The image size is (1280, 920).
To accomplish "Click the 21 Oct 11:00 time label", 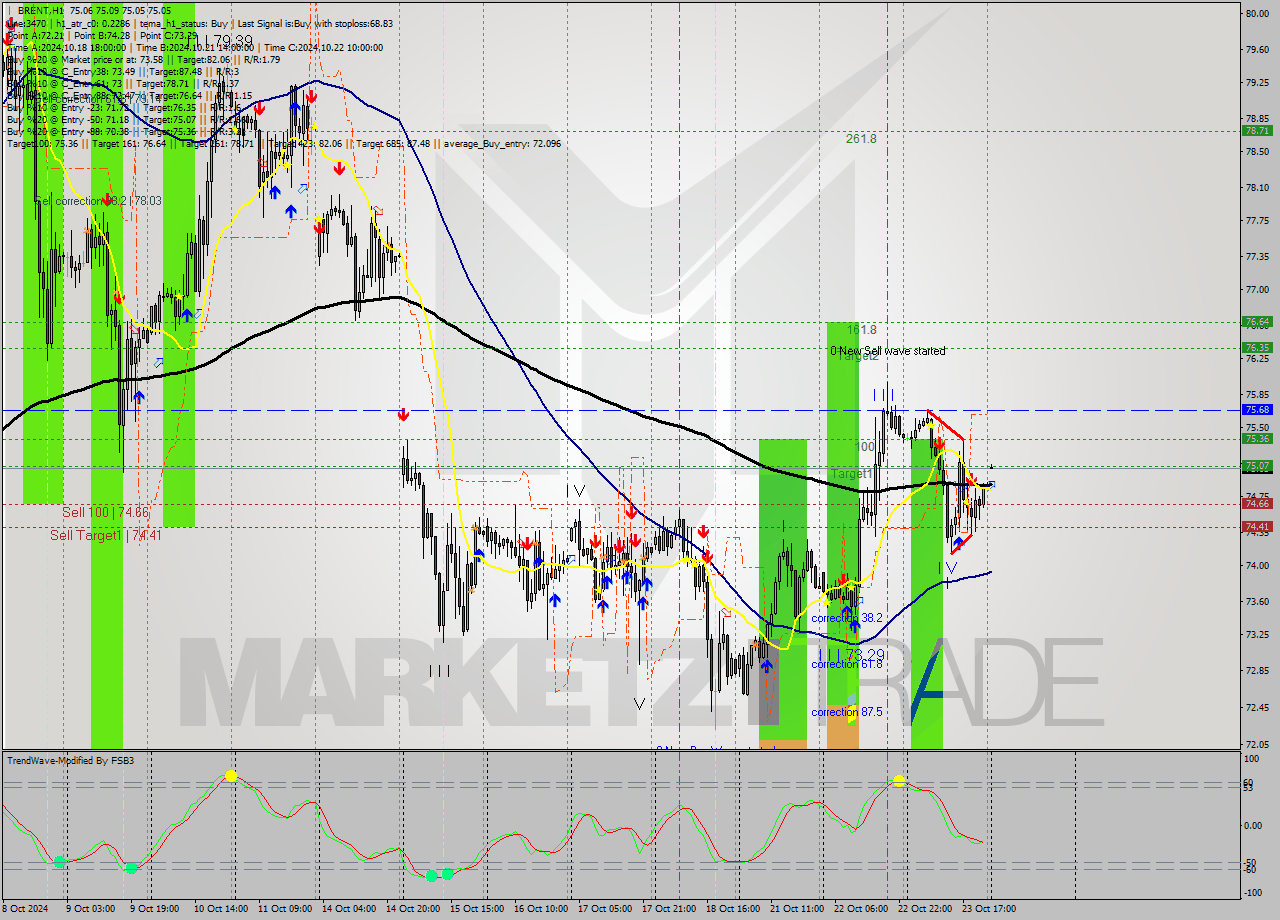I will (x=796, y=909).
